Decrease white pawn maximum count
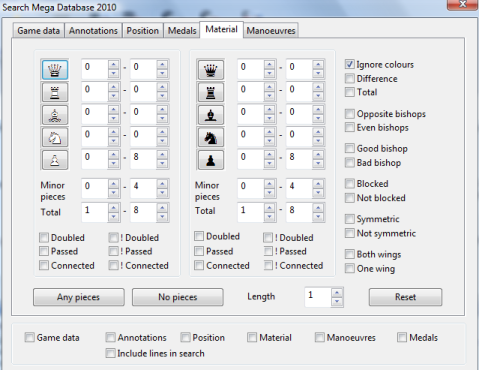The image size is (479, 370). point(162,164)
